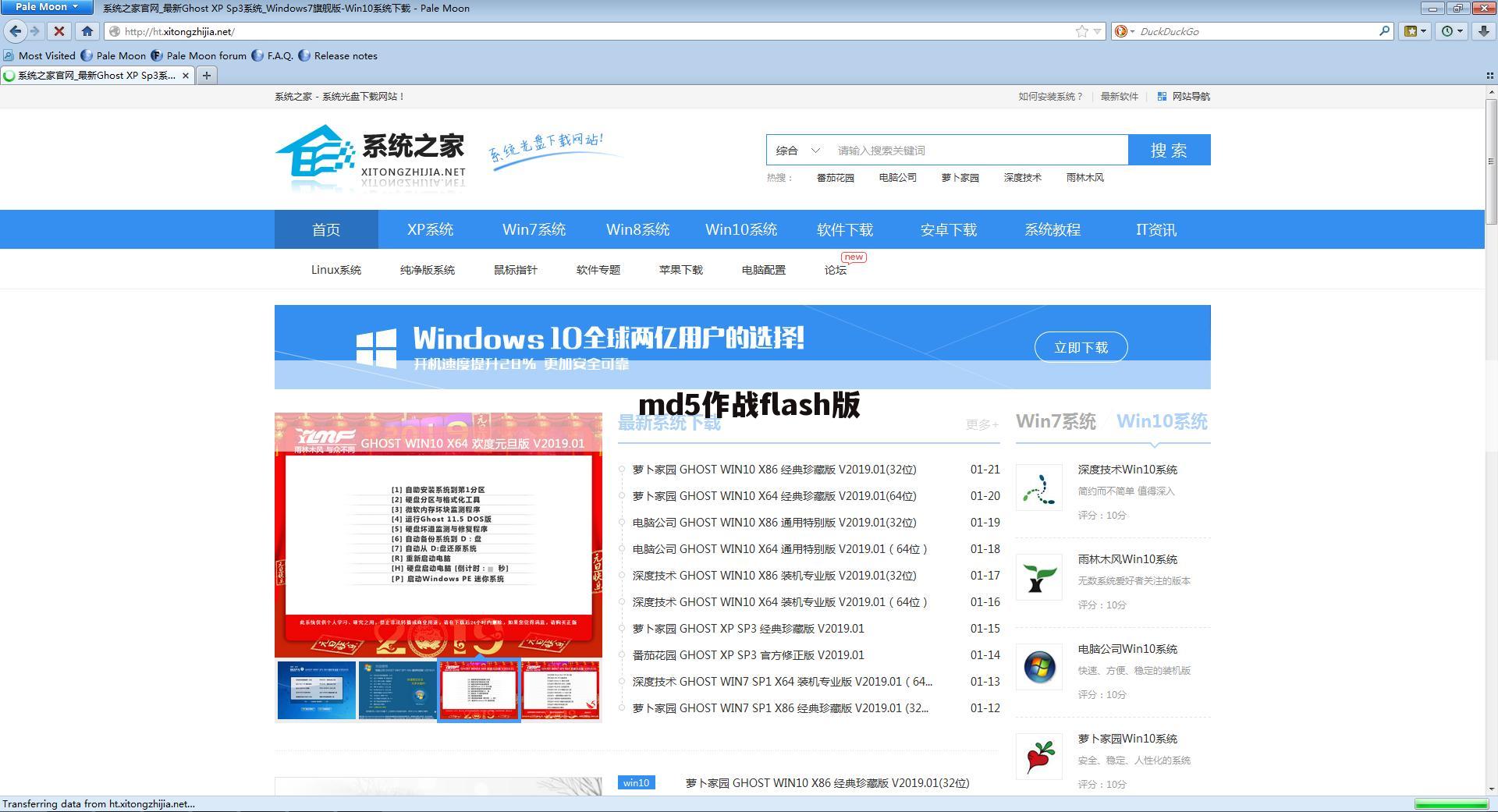Select the XP系统 navigation tab

[430, 229]
